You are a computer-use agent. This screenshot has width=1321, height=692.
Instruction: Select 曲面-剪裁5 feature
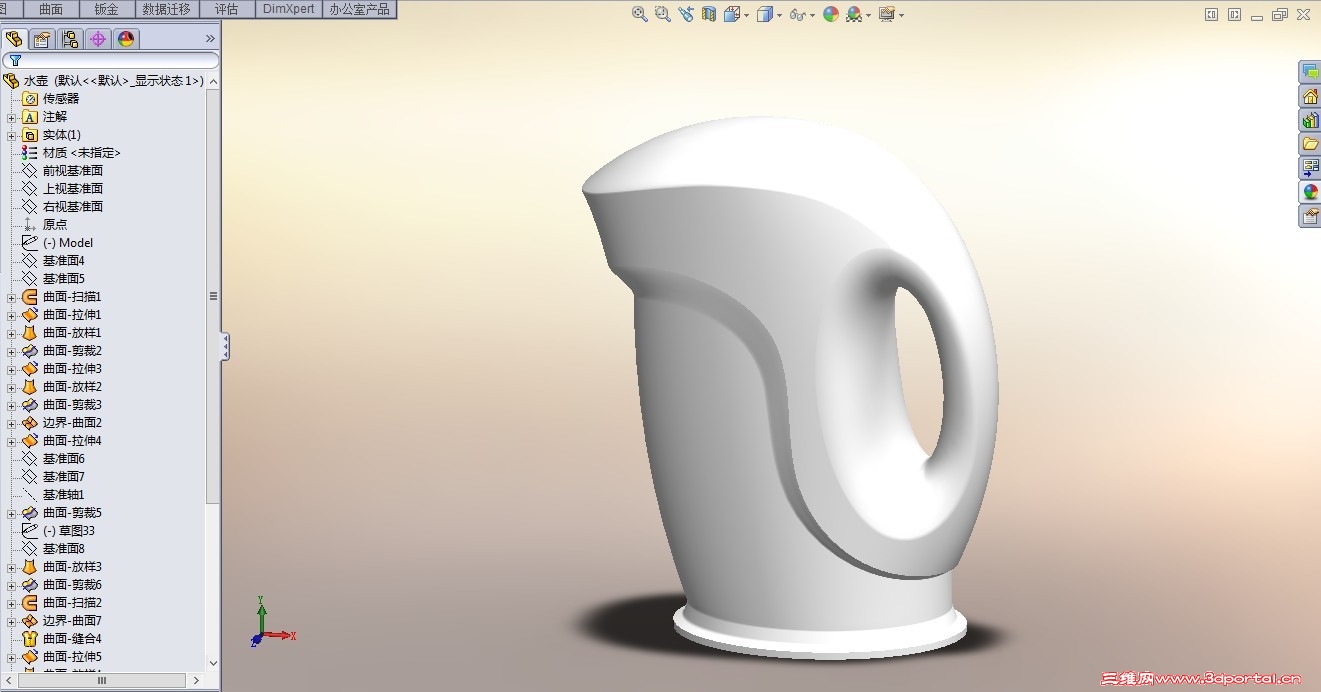[x=72, y=513]
